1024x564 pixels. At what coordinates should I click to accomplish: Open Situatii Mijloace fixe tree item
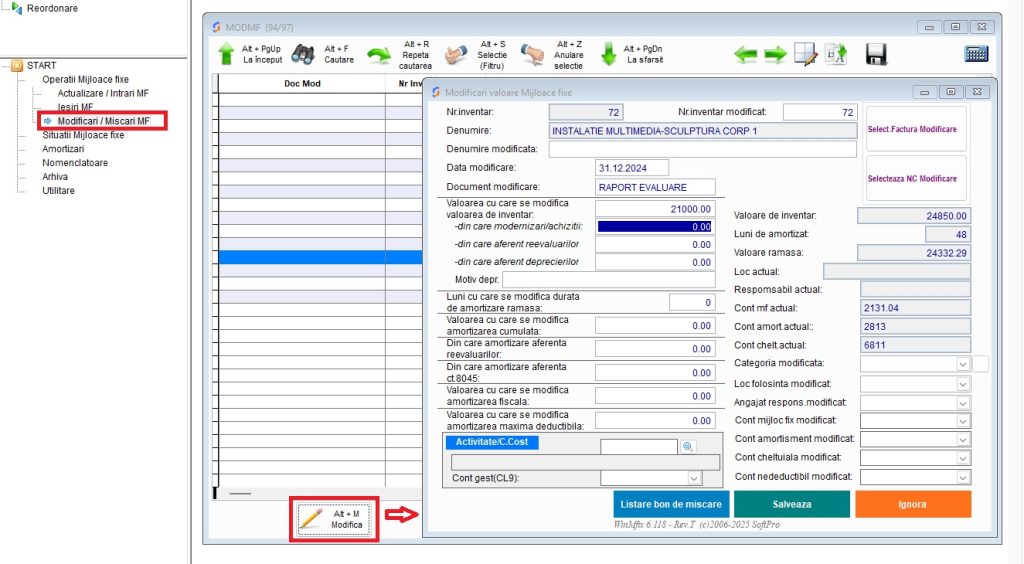coord(83,135)
